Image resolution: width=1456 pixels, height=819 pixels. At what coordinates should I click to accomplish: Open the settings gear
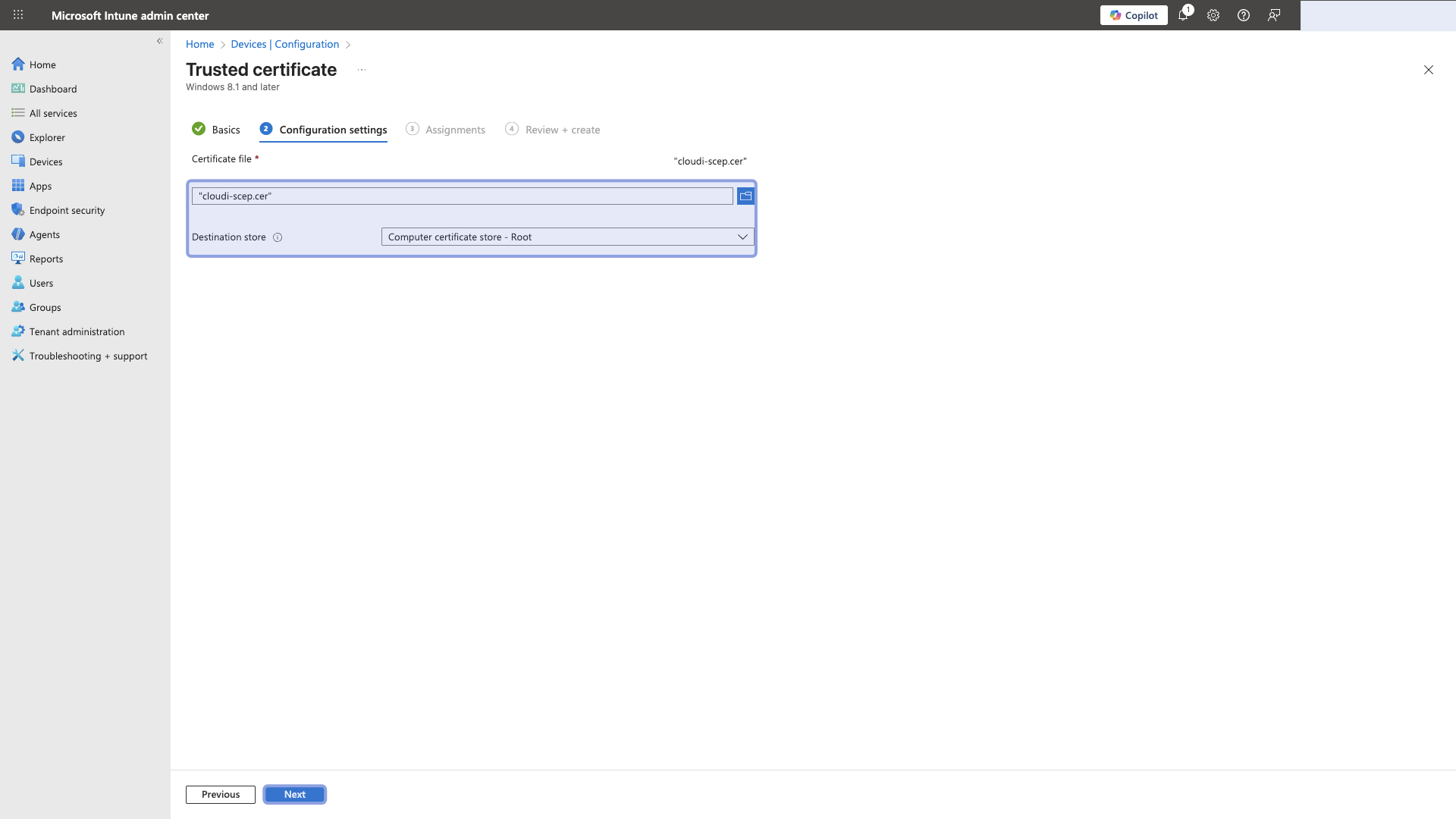pyautogui.click(x=1213, y=15)
